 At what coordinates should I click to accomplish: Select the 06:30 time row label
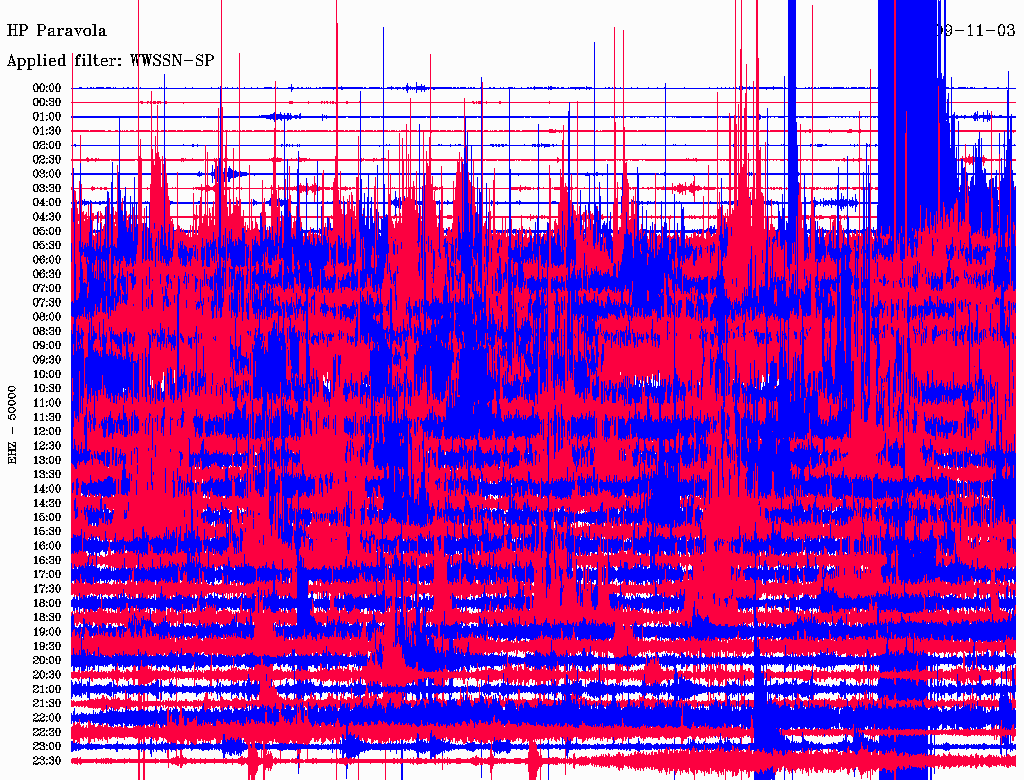(47, 274)
